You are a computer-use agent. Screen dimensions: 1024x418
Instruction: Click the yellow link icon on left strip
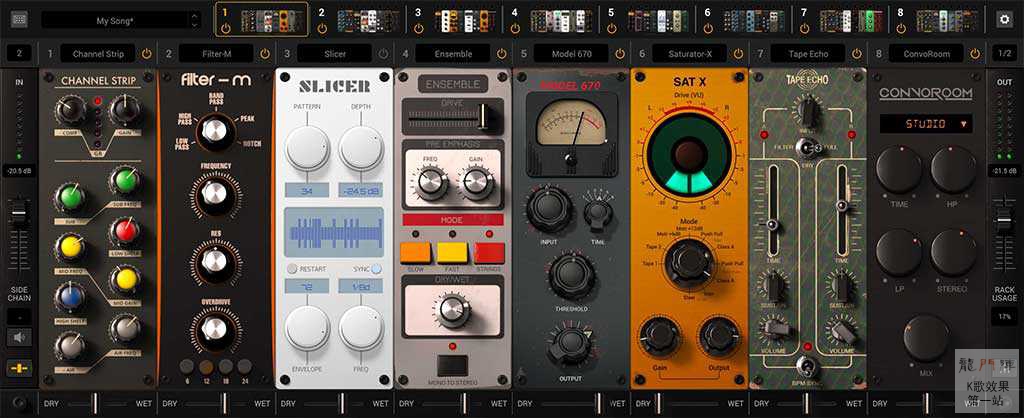point(19,368)
